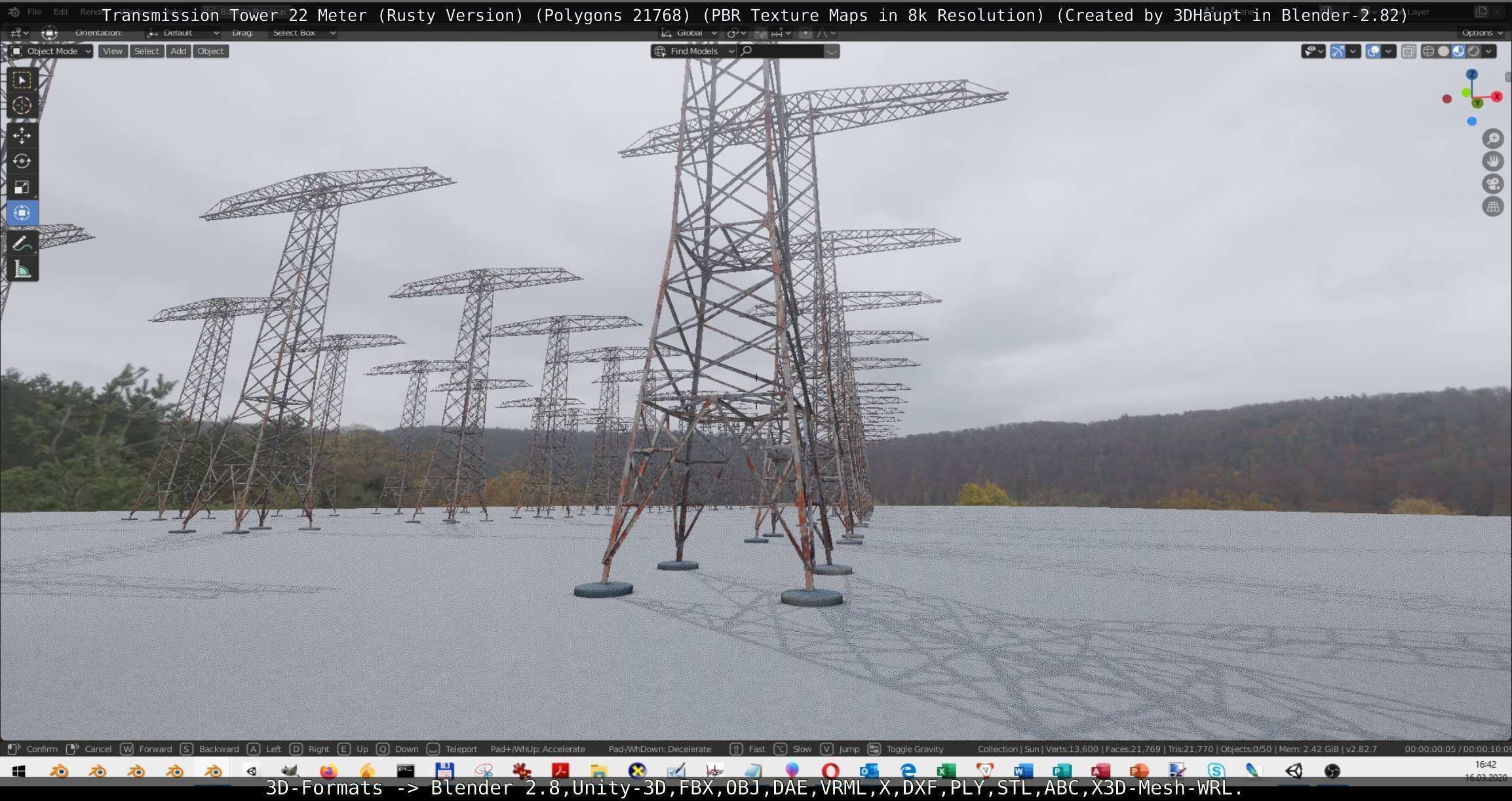Open the Options dropdown

point(1483,33)
